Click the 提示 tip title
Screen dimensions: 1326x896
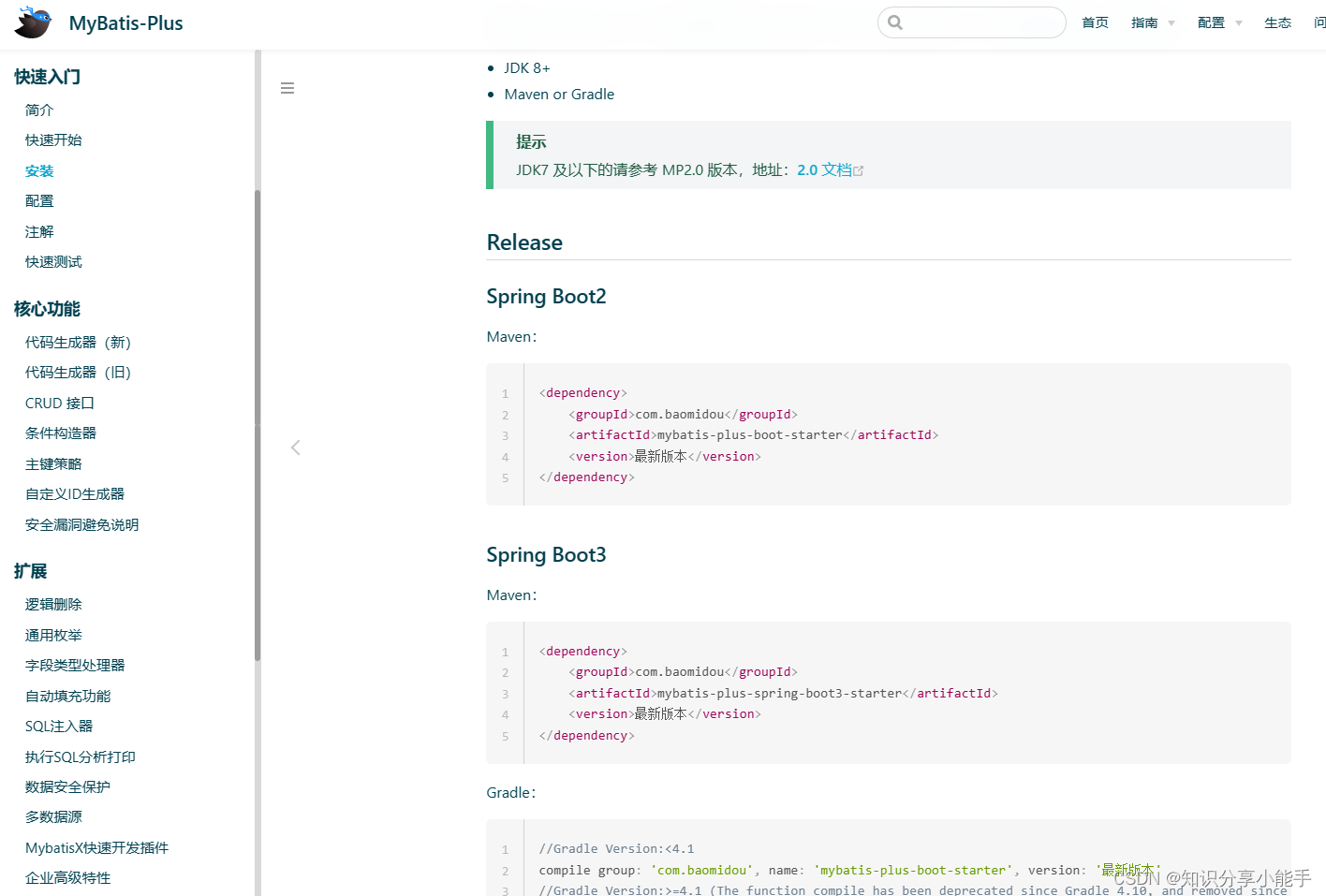tap(531, 142)
